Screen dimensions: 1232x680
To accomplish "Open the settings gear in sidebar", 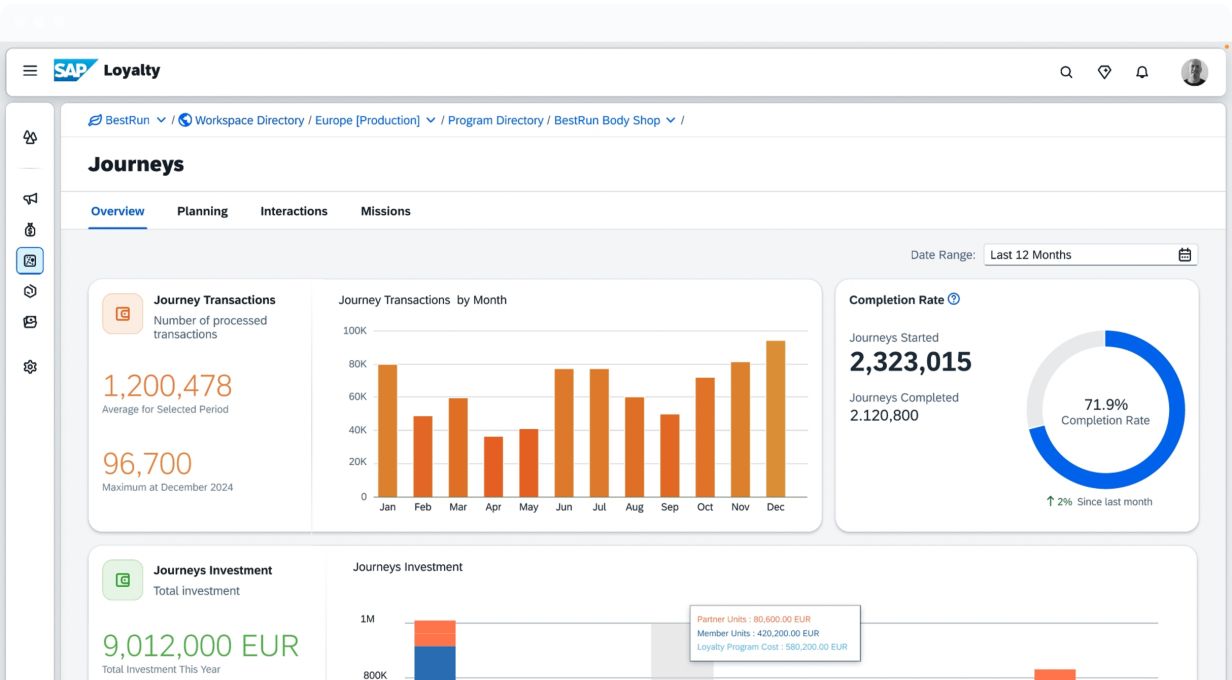I will [30, 367].
